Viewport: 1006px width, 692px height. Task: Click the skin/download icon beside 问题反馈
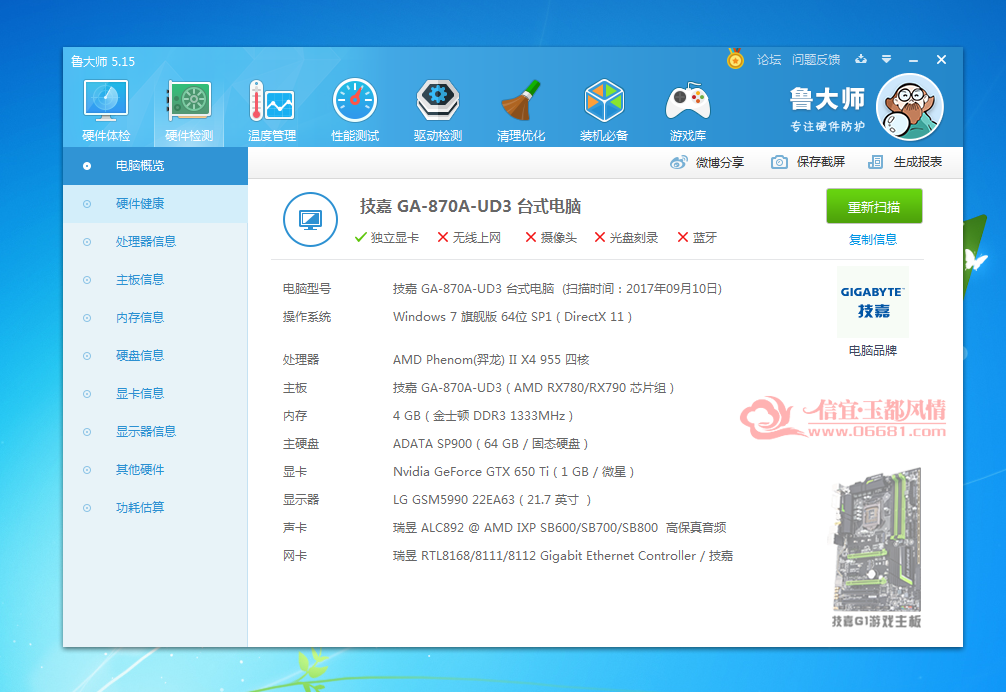tap(861, 59)
